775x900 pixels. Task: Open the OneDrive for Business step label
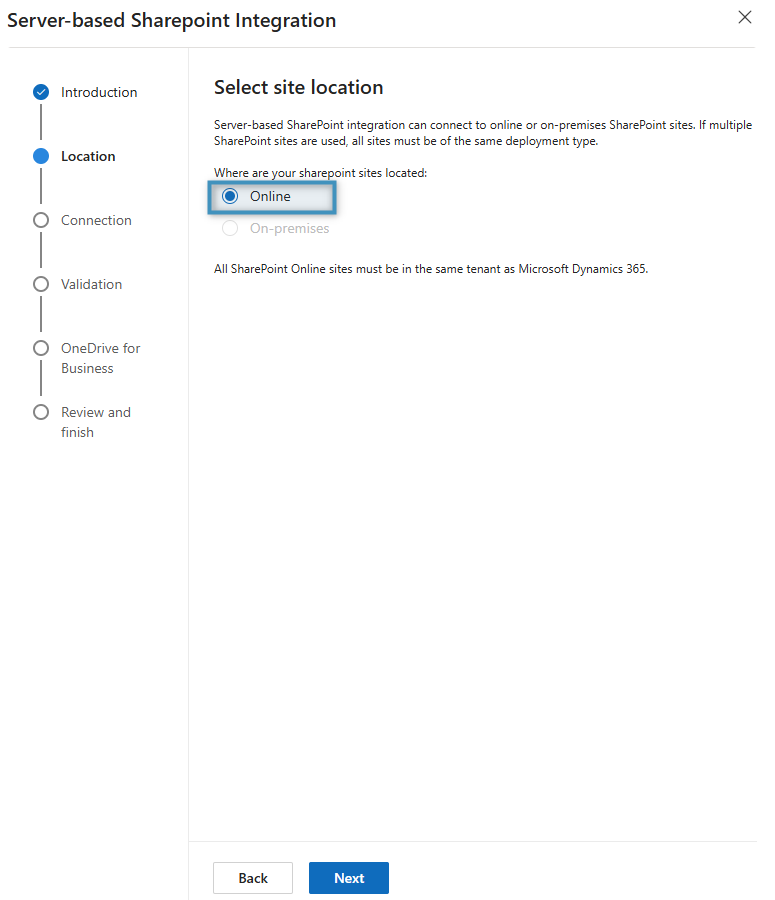pyautogui.click(x=100, y=358)
